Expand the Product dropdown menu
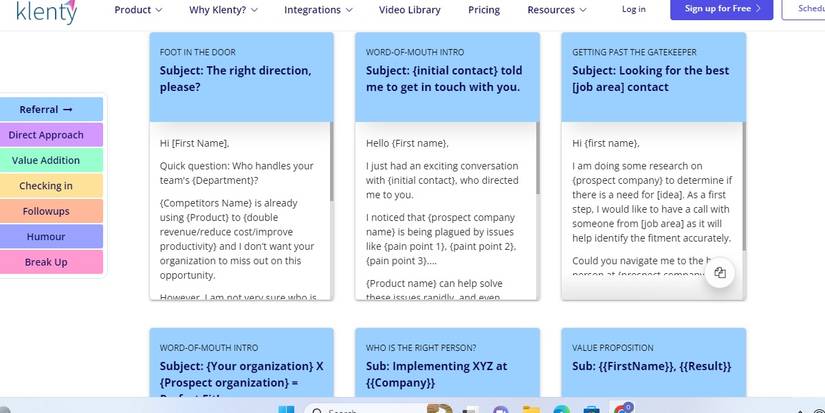This screenshot has width=825, height=413. (138, 10)
